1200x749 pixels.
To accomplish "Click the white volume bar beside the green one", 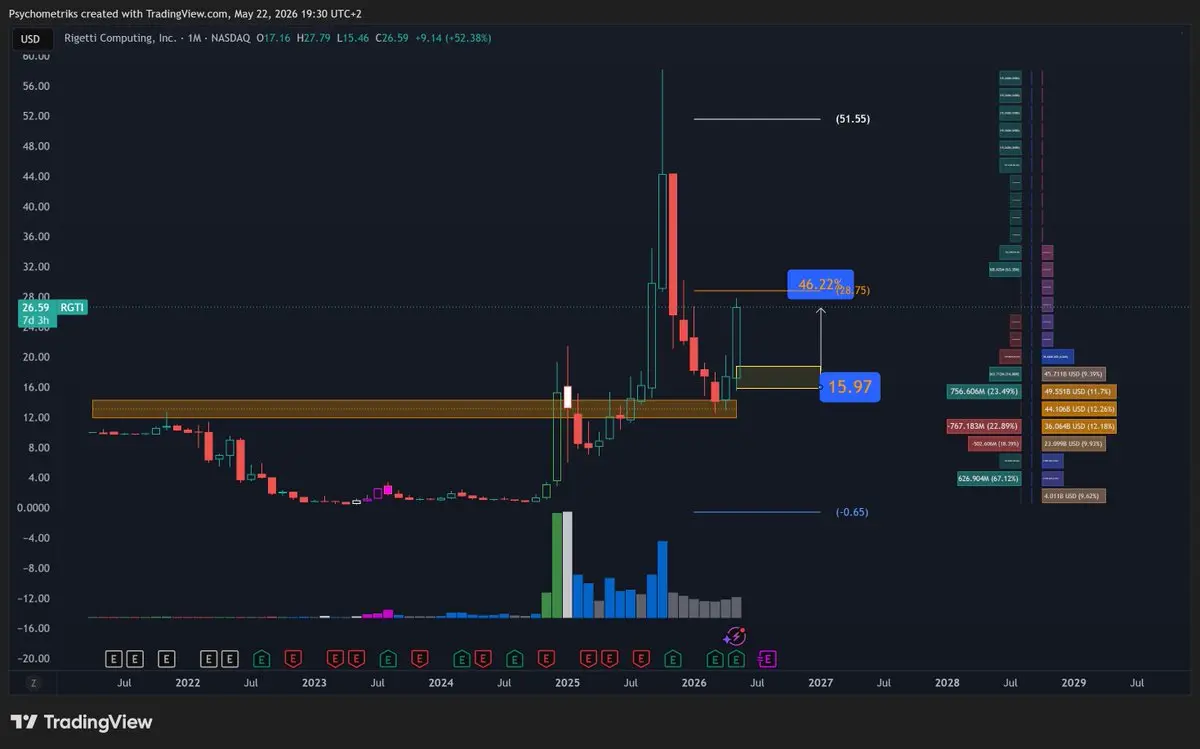I will (568, 565).
